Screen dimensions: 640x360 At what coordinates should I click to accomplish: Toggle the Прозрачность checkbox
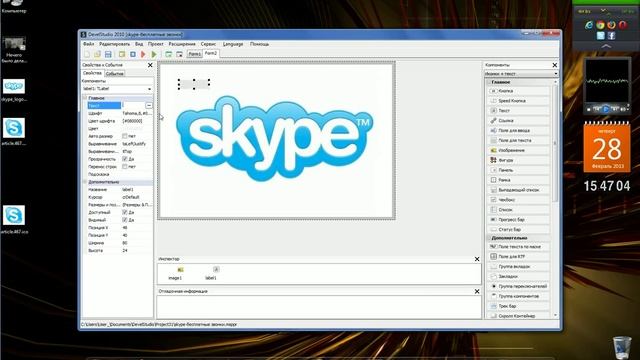125,159
